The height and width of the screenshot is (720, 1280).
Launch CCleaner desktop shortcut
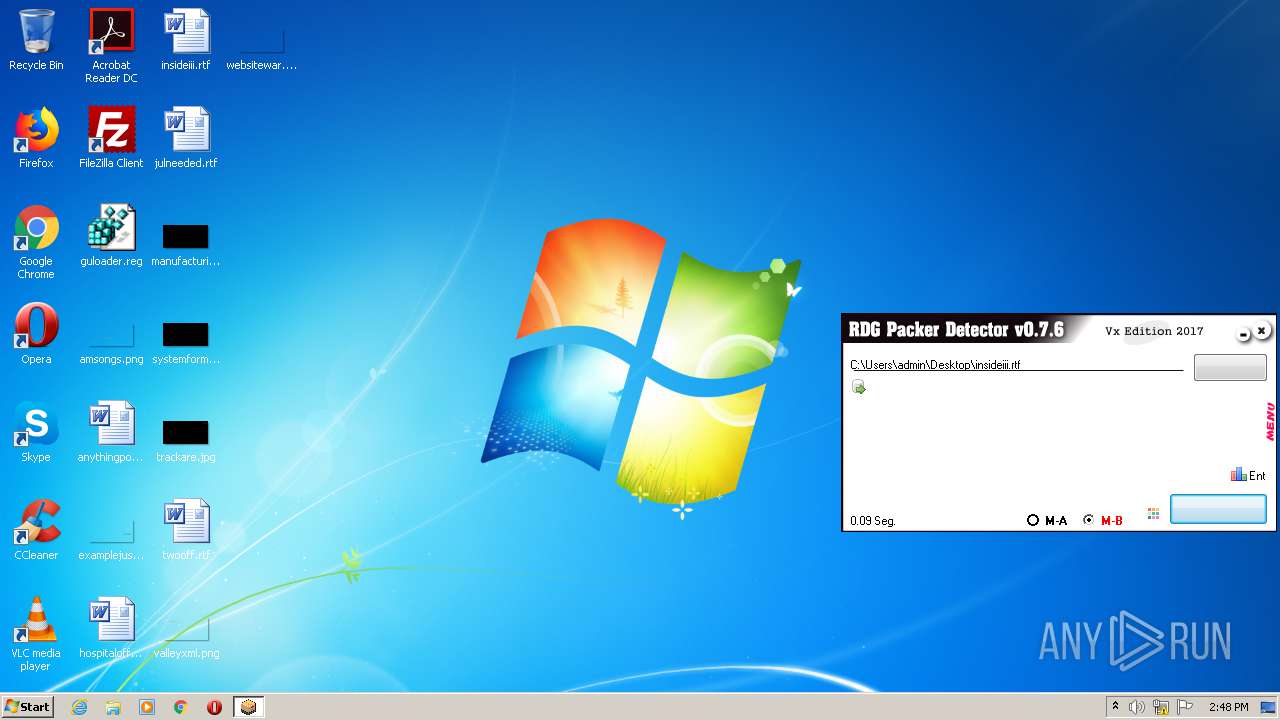36,530
